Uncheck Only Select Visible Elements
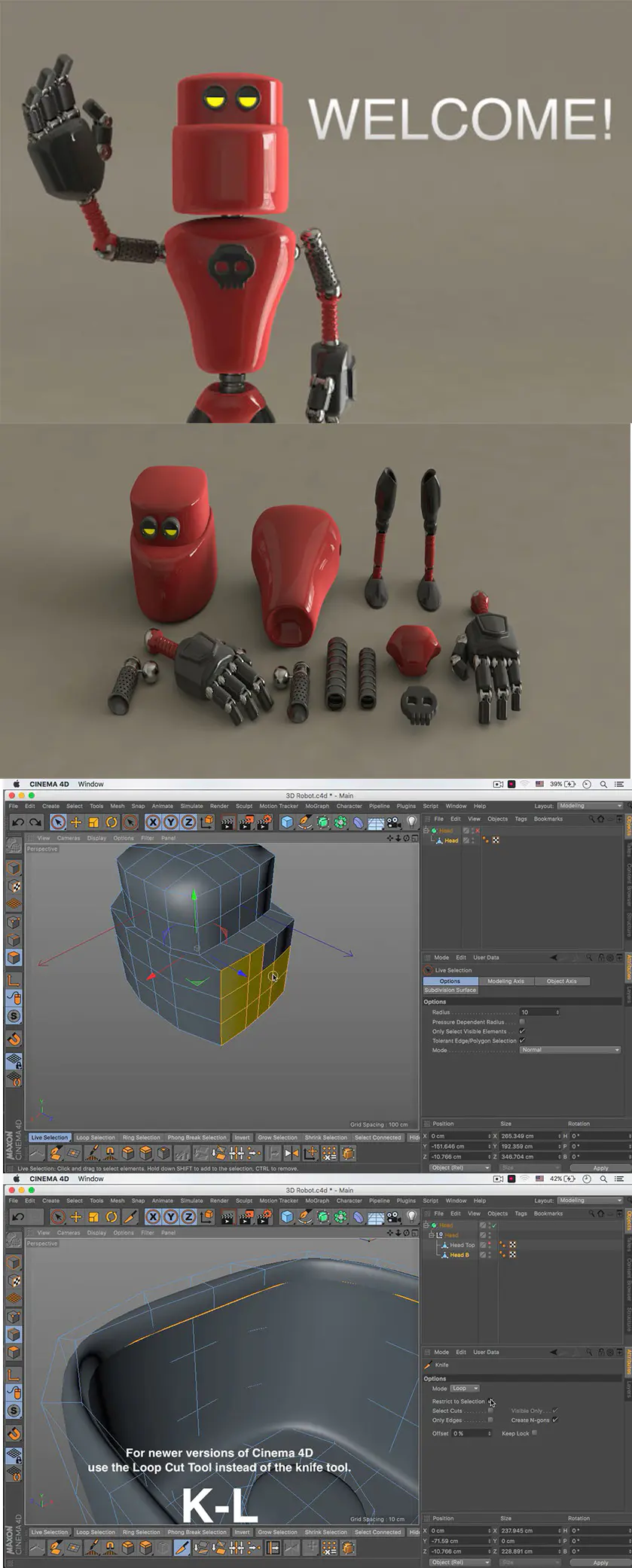Image resolution: width=632 pixels, height=1568 pixels. tap(521, 1031)
